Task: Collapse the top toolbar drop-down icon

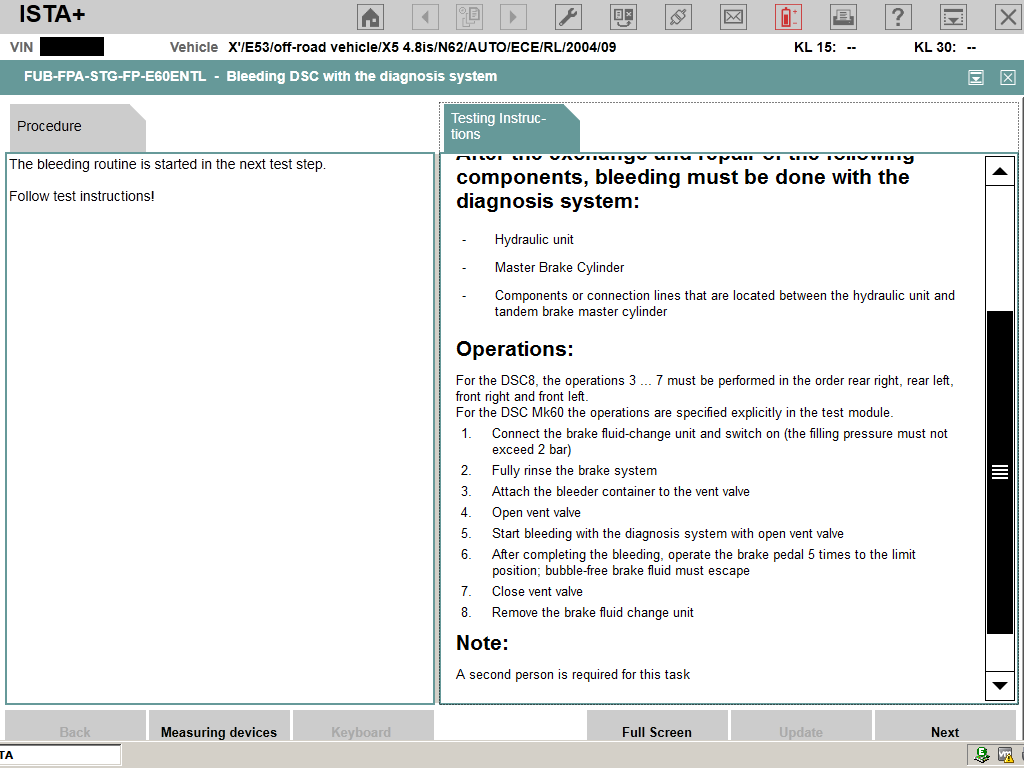Action: [x=954, y=17]
